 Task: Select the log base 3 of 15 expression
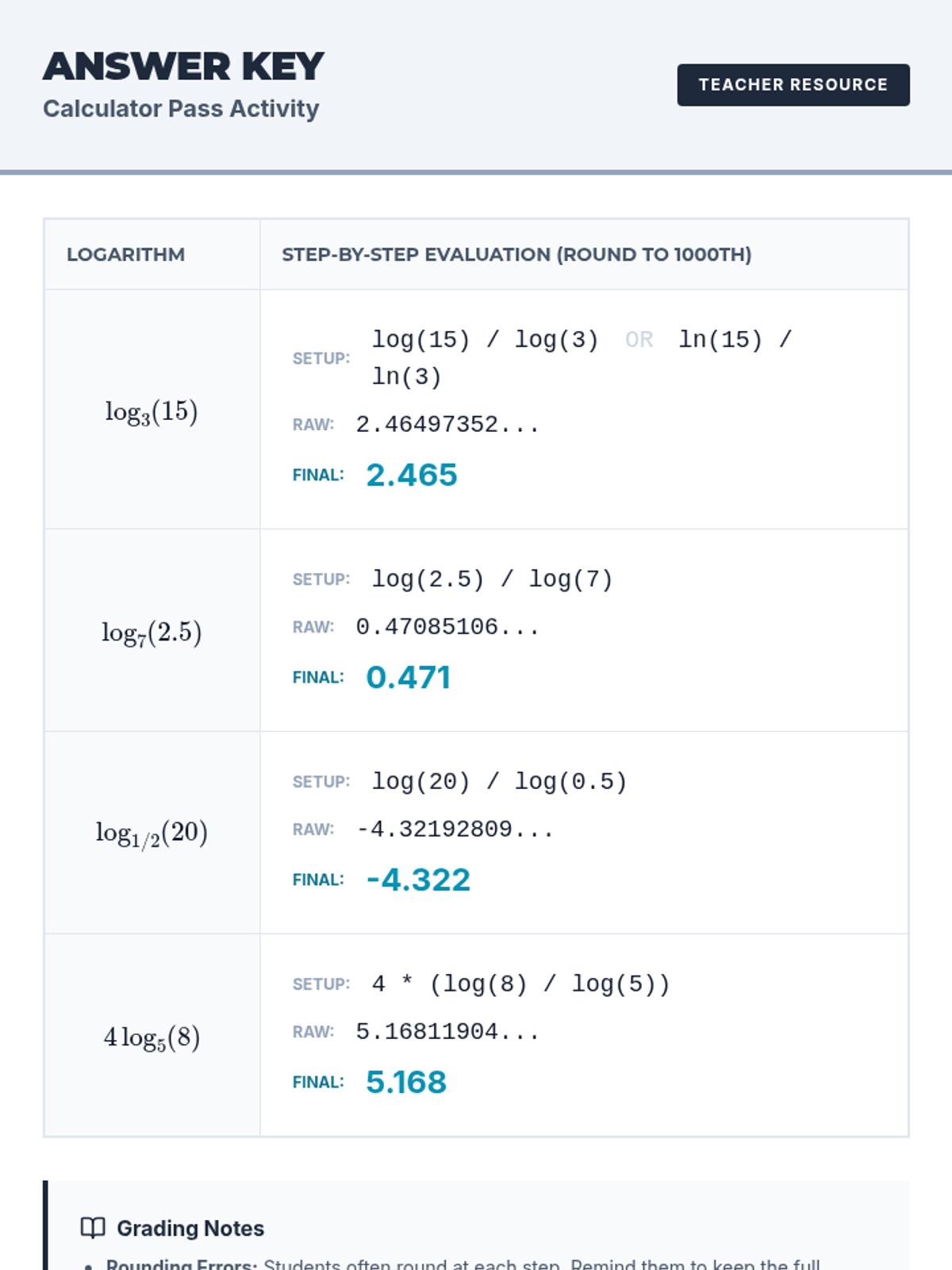tap(152, 411)
